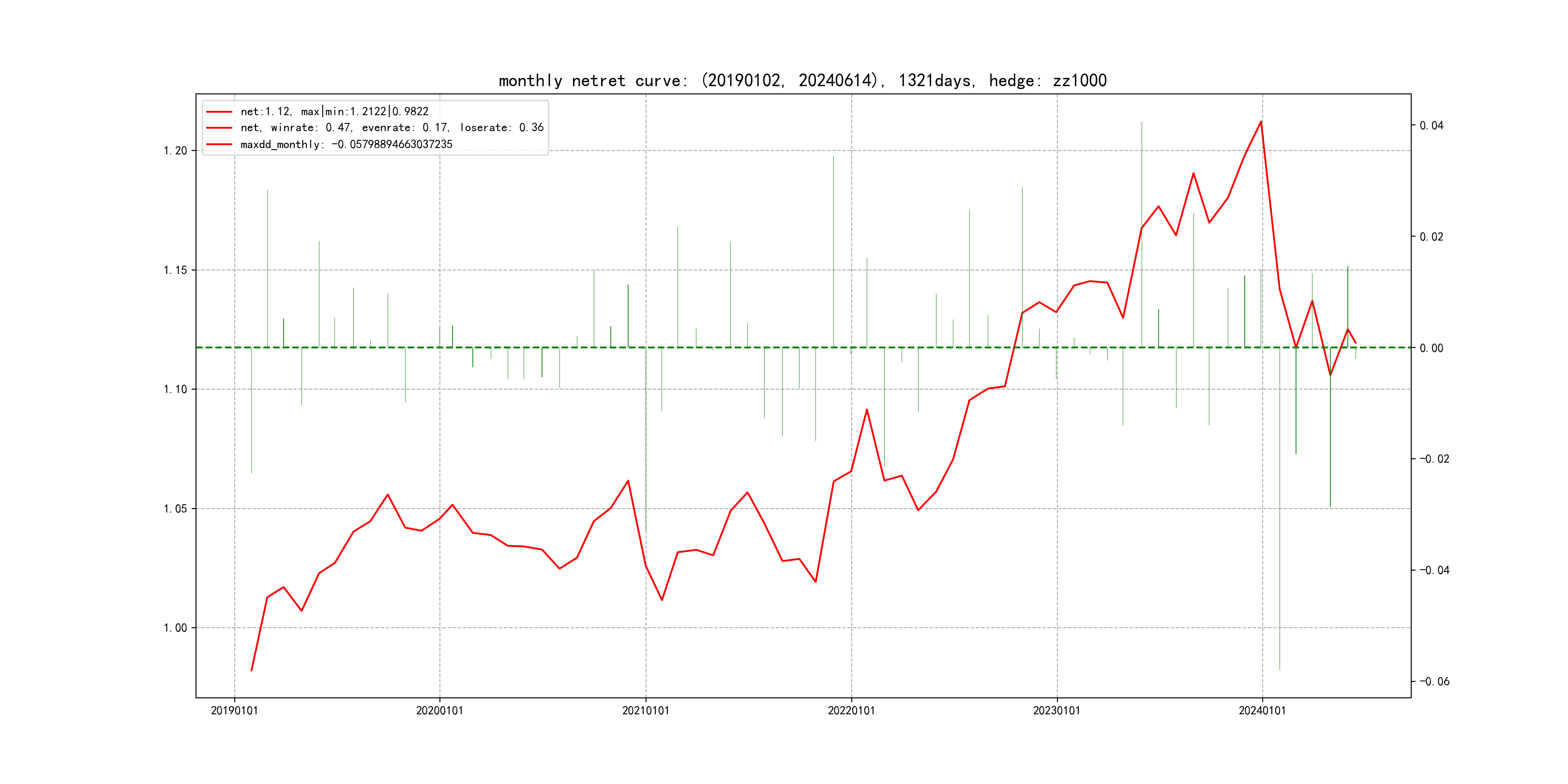Screen dimensions: 1568x784
Task: Click the 1.20 left axis tick label
Action: pos(175,151)
